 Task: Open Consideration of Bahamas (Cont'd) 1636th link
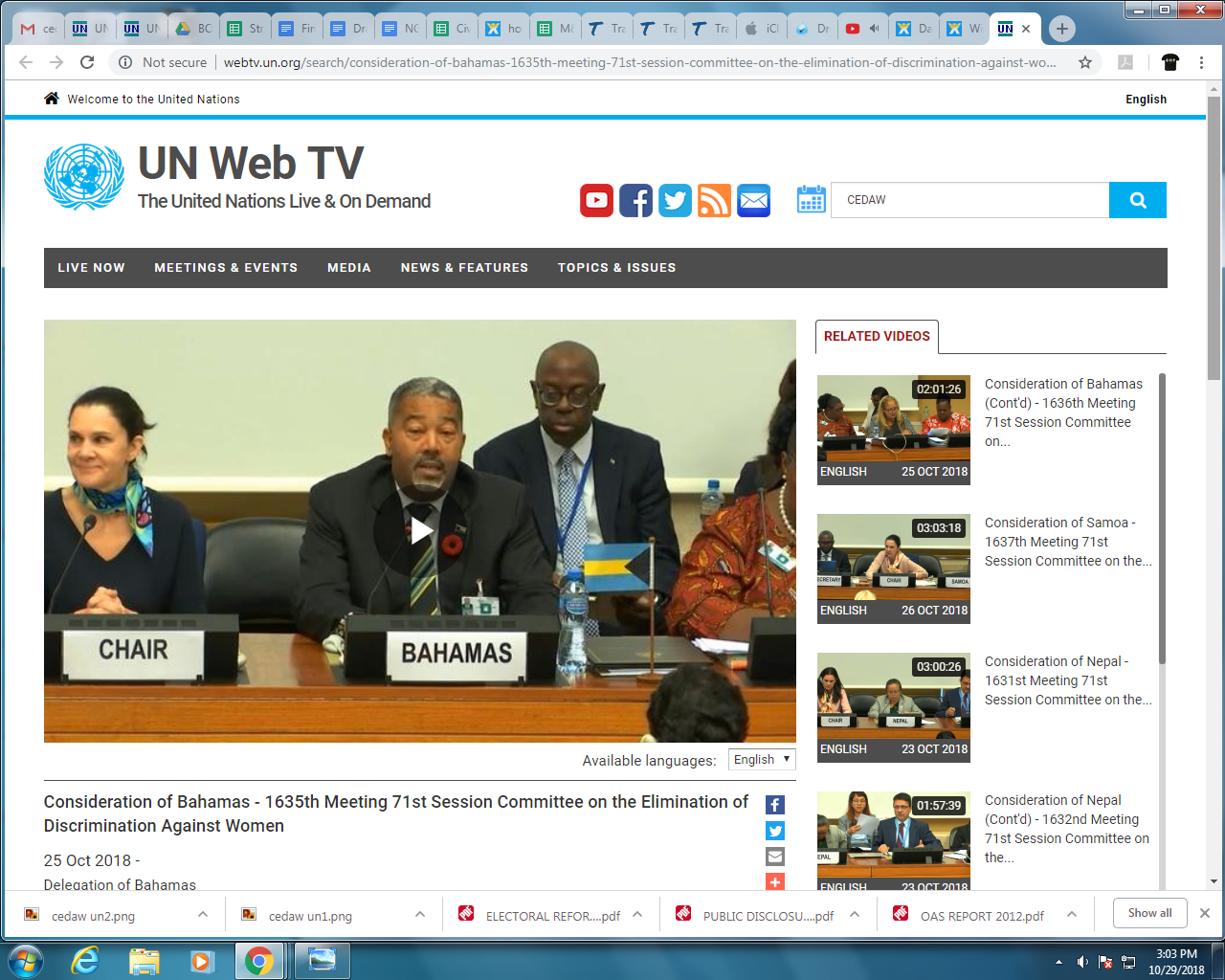point(1063,412)
